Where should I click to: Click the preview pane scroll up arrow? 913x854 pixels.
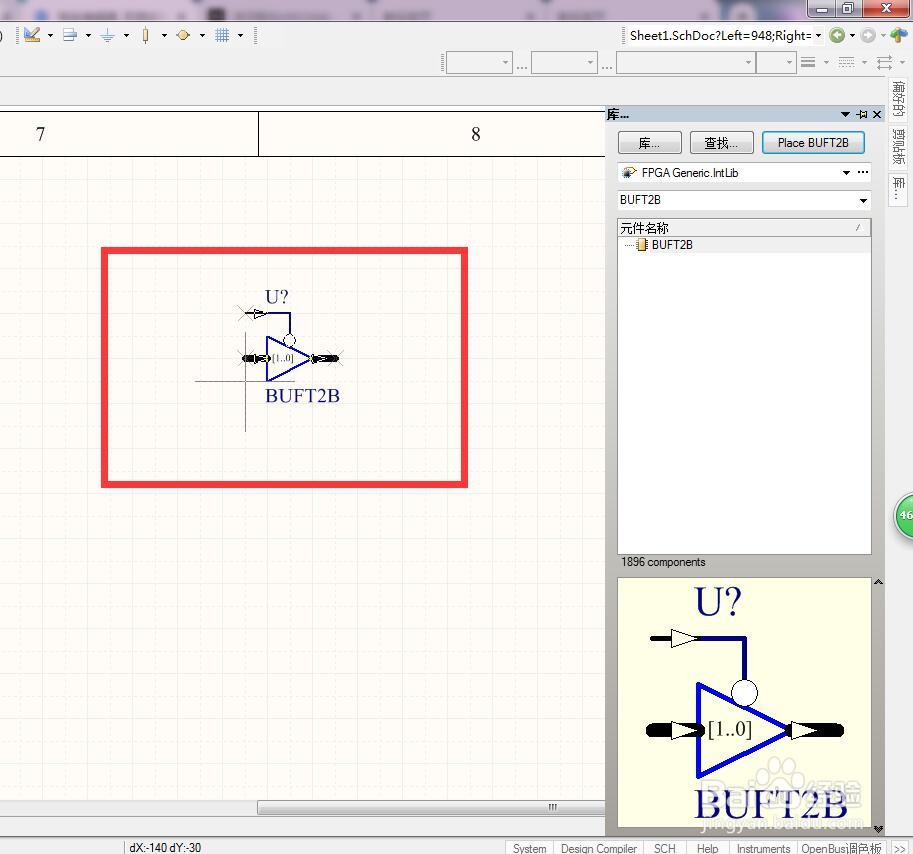pos(878,582)
